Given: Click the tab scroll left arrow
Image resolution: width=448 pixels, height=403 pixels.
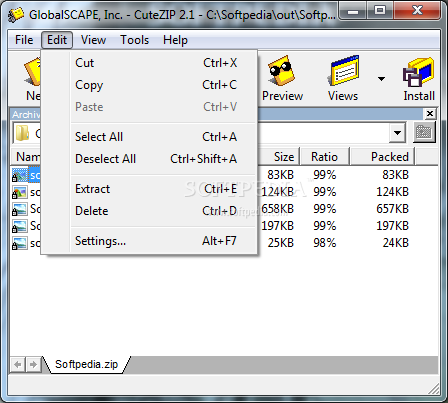Looking at the screenshot, I should [x=18, y=364].
